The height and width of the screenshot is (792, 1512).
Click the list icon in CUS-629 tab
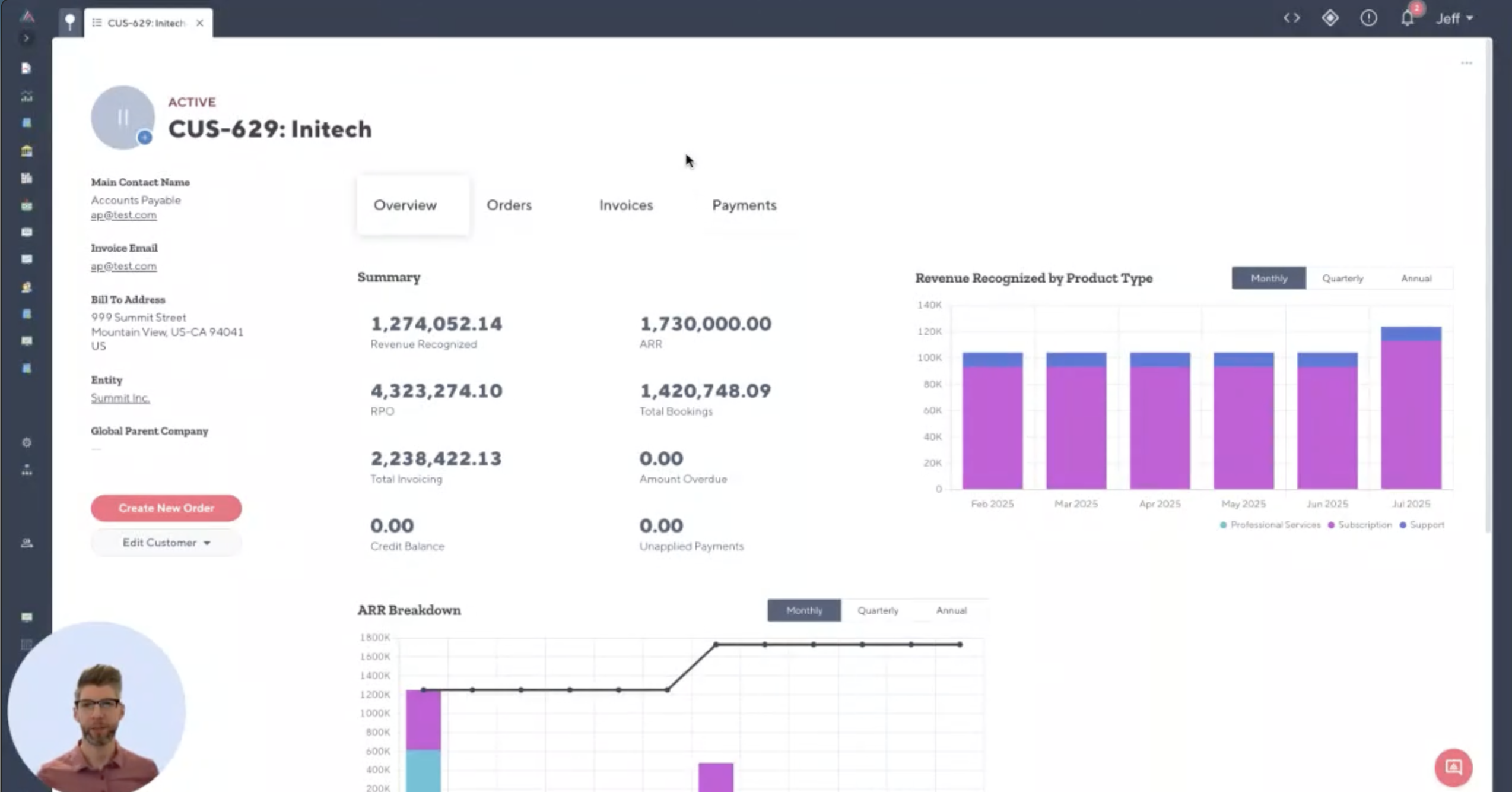click(97, 23)
